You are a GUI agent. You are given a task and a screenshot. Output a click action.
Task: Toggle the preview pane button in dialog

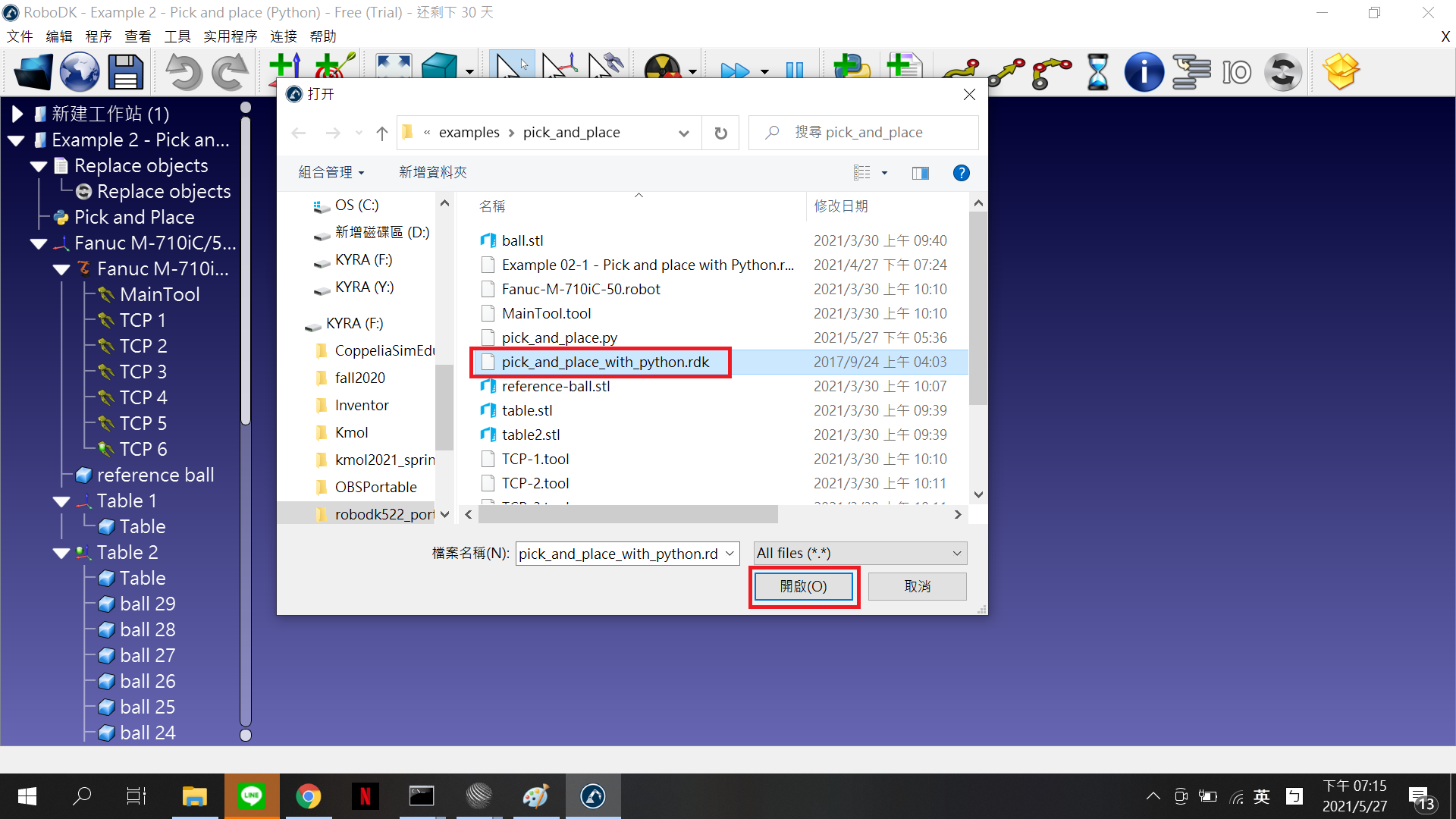pos(921,173)
